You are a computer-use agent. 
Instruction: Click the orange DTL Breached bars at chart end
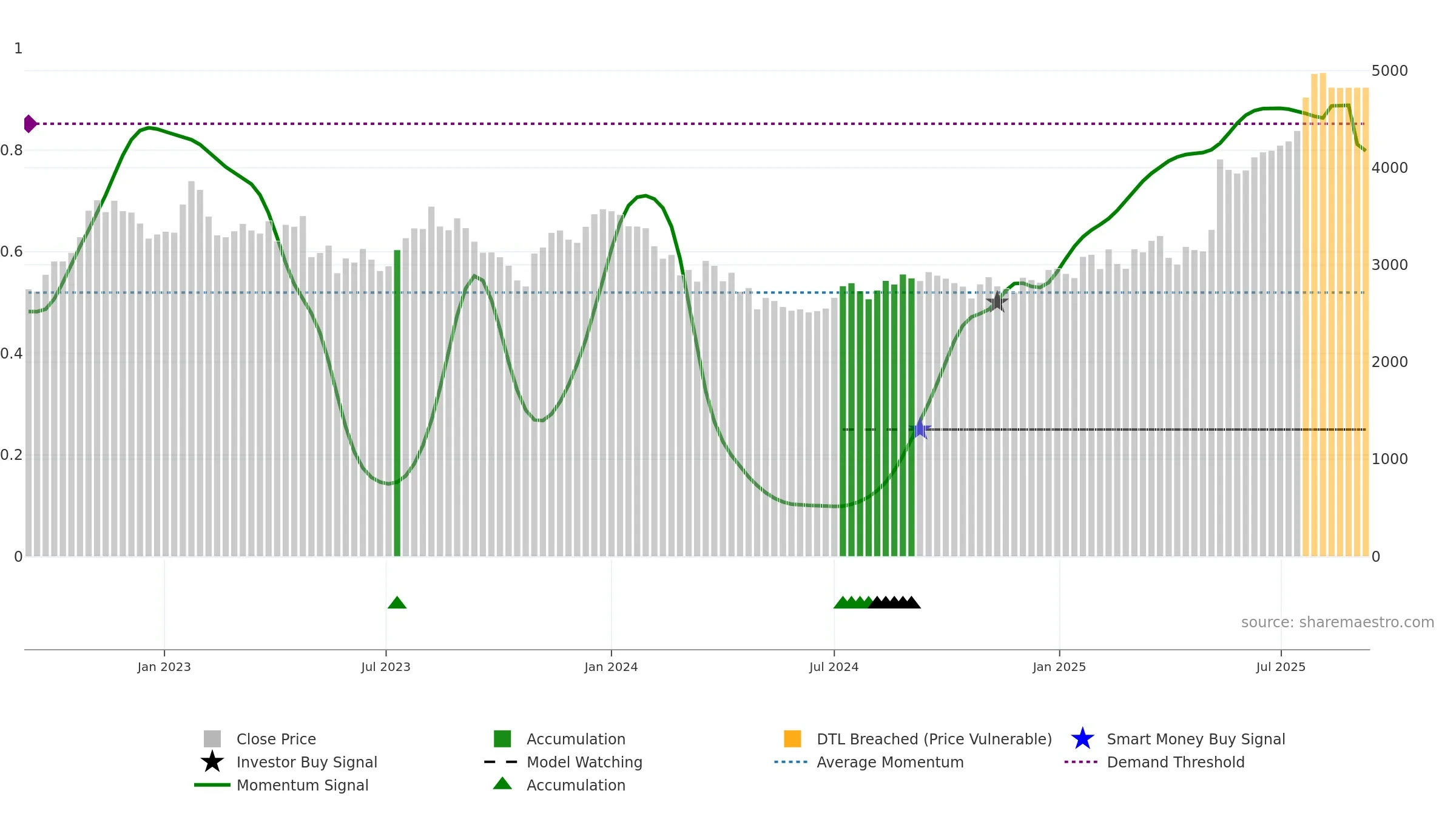(x=1335, y=315)
